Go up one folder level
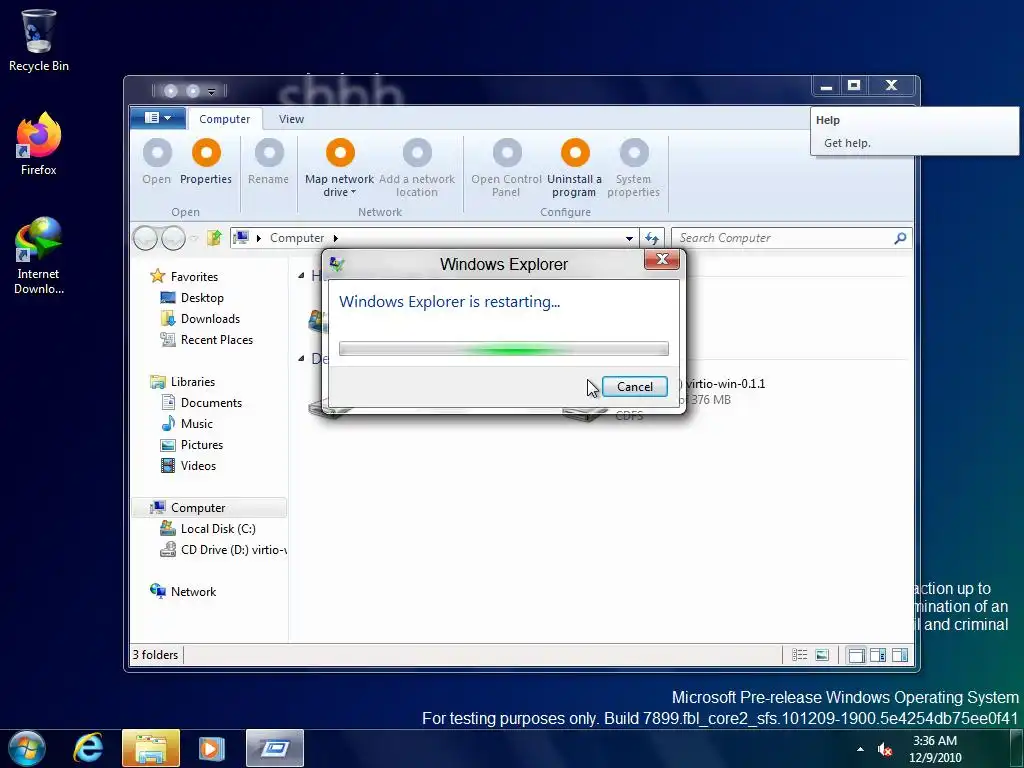 pos(214,238)
